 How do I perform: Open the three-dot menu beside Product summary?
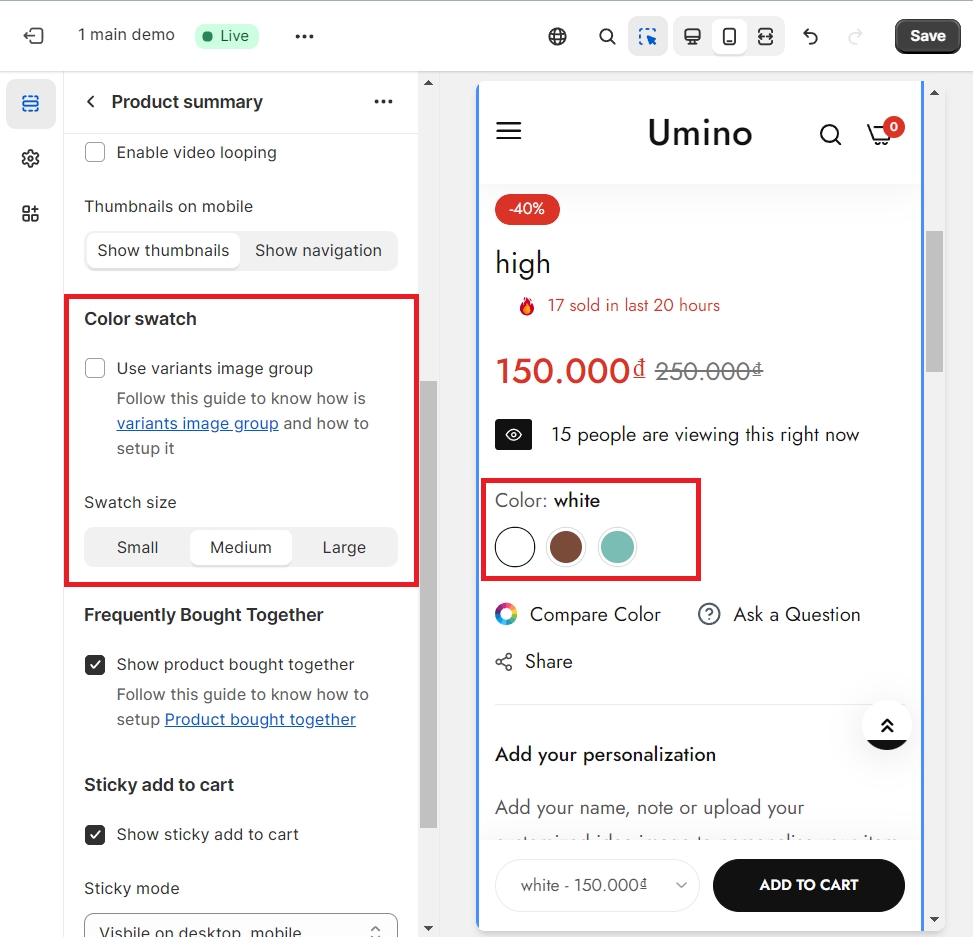coord(383,102)
